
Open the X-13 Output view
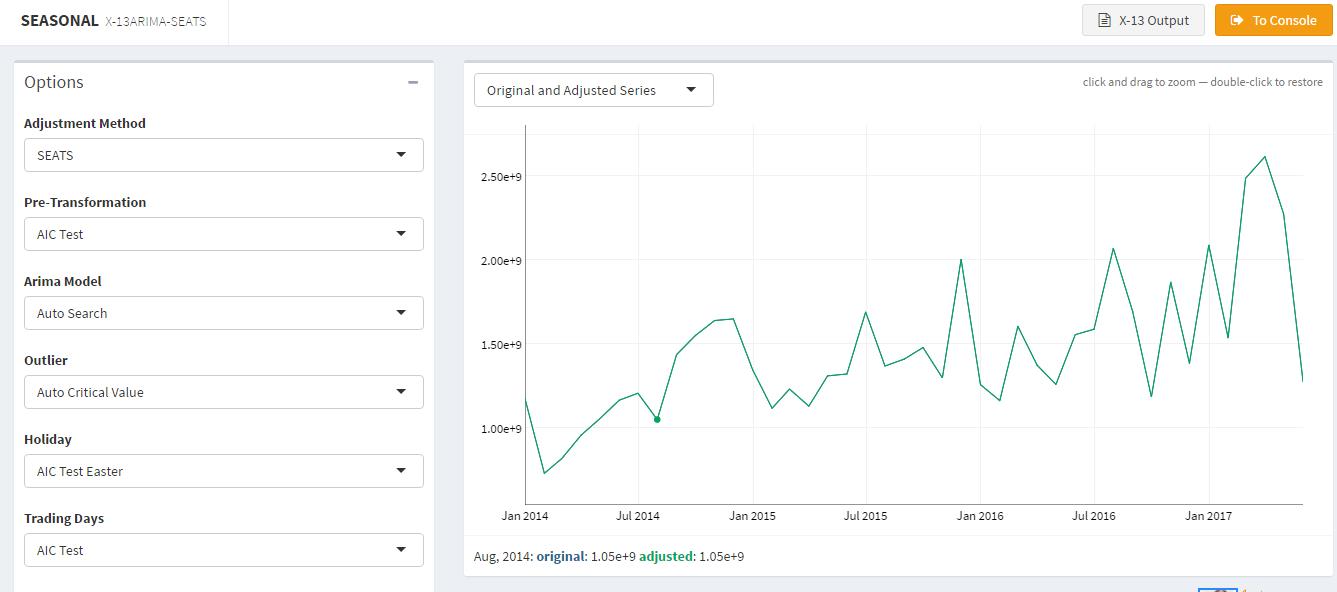(1143, 20)
